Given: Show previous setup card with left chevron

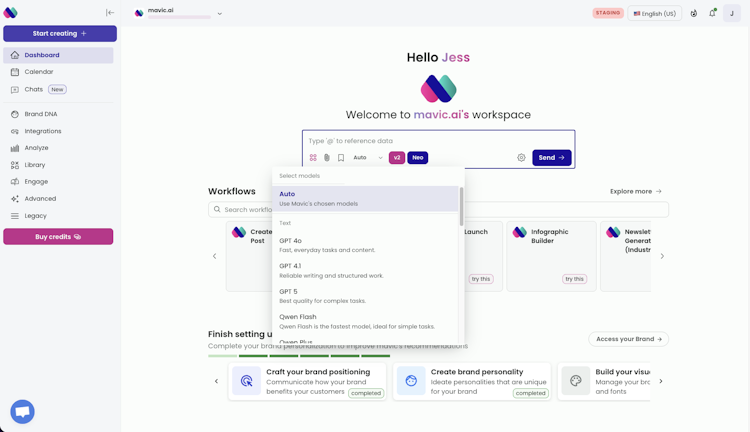Looking at the screenshot, I should click(x=216, y=381).
